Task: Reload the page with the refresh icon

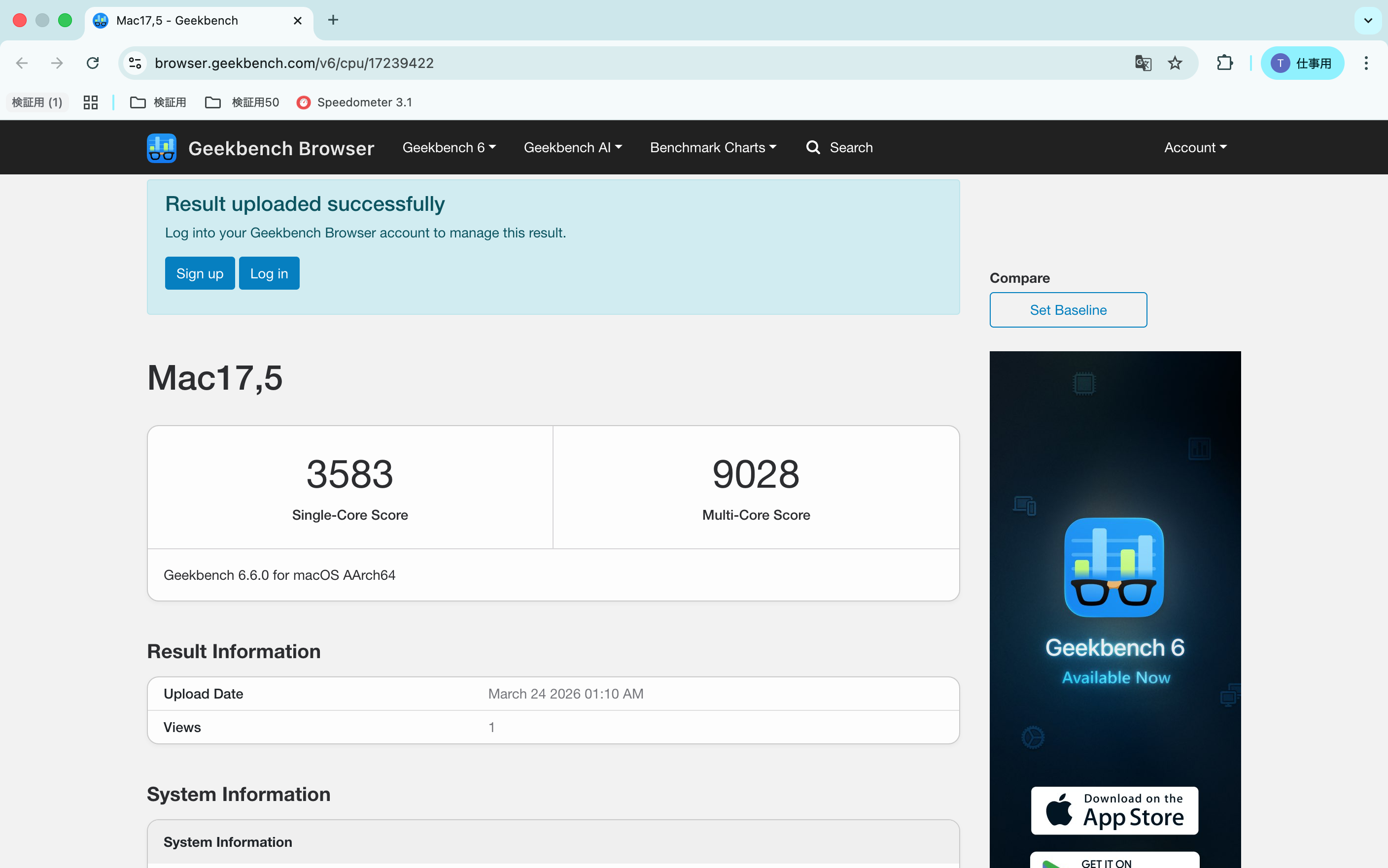Action: coord(93,63)
